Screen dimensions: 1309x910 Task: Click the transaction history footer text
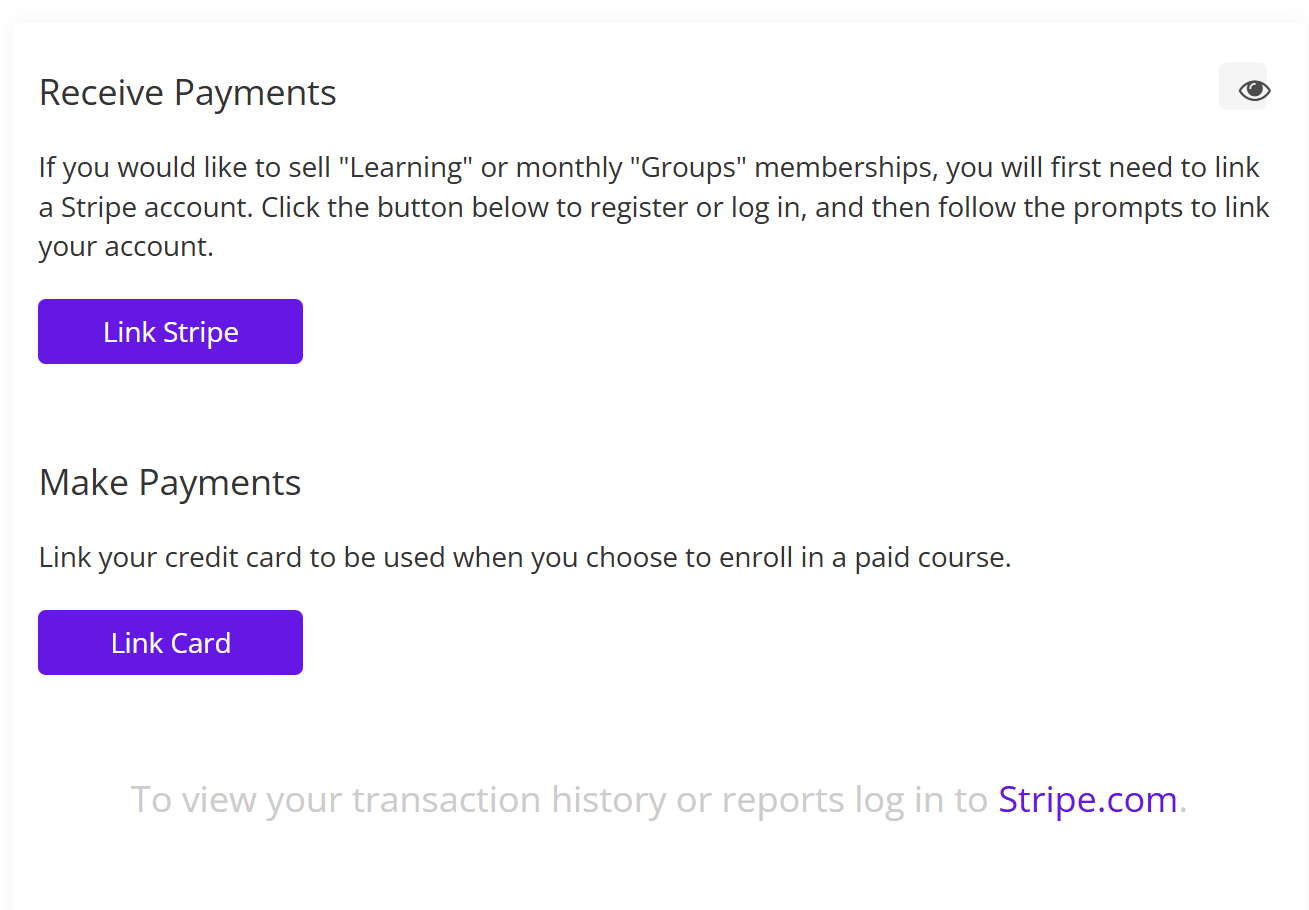coord(659,800)
